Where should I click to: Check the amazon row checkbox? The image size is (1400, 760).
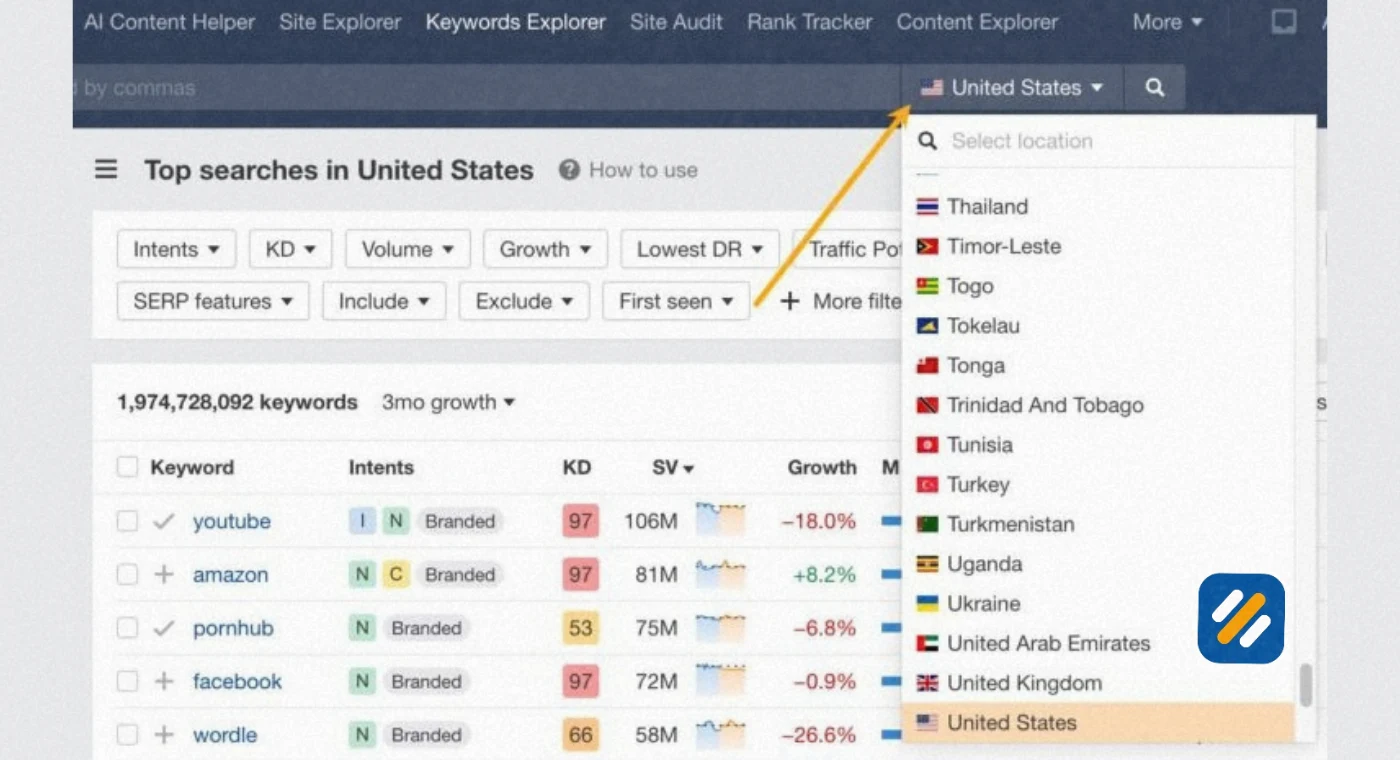(x=127, y=575)
